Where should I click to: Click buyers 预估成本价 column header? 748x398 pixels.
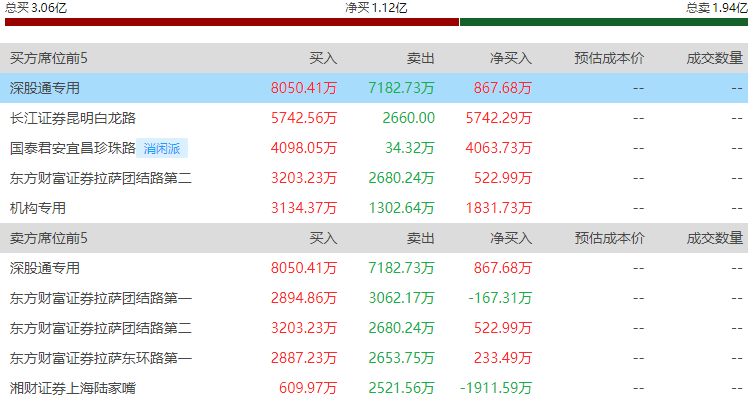pyautogui.click(x=609, y=58)
